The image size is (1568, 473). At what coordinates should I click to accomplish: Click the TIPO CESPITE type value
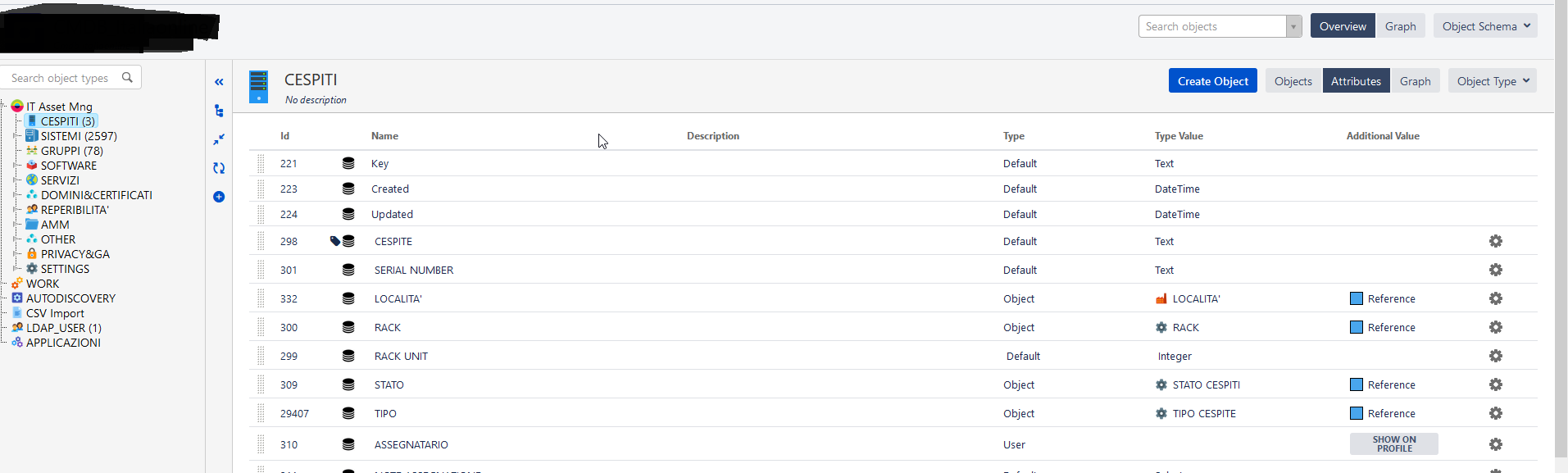pos(1204,413)
